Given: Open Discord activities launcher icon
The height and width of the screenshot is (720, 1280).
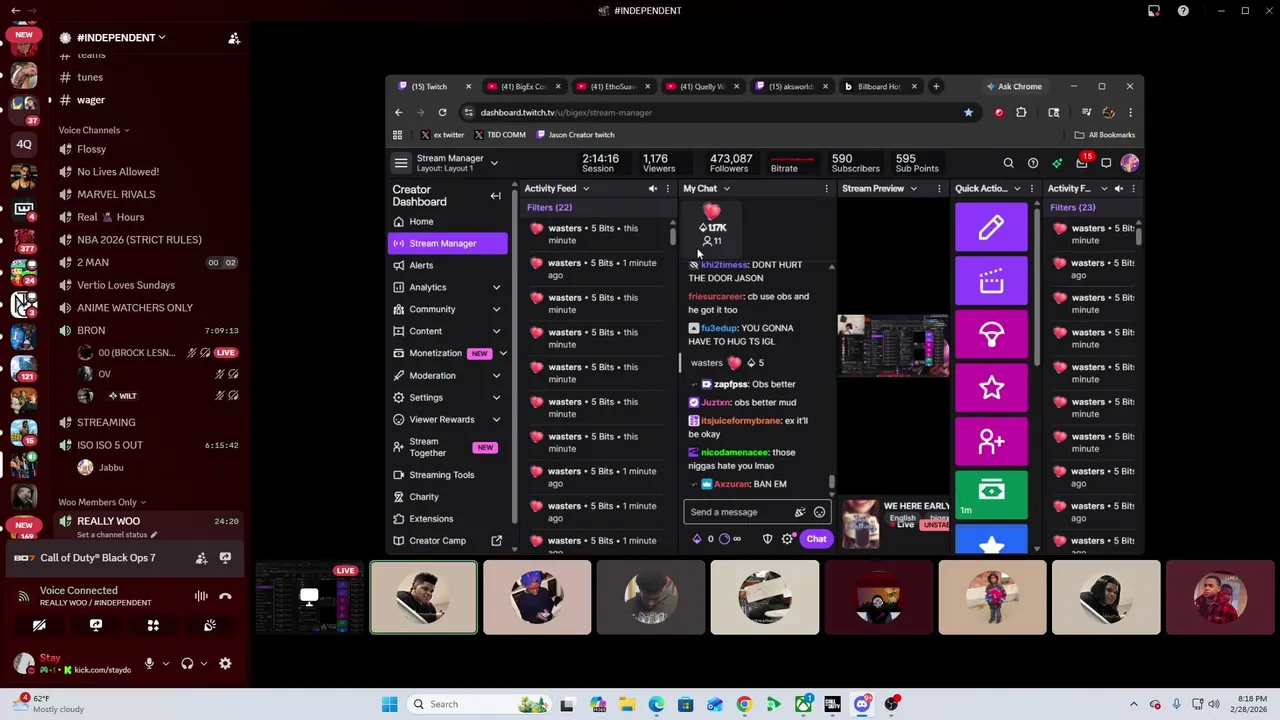Looking at the screenshot, I should [153, 625].
